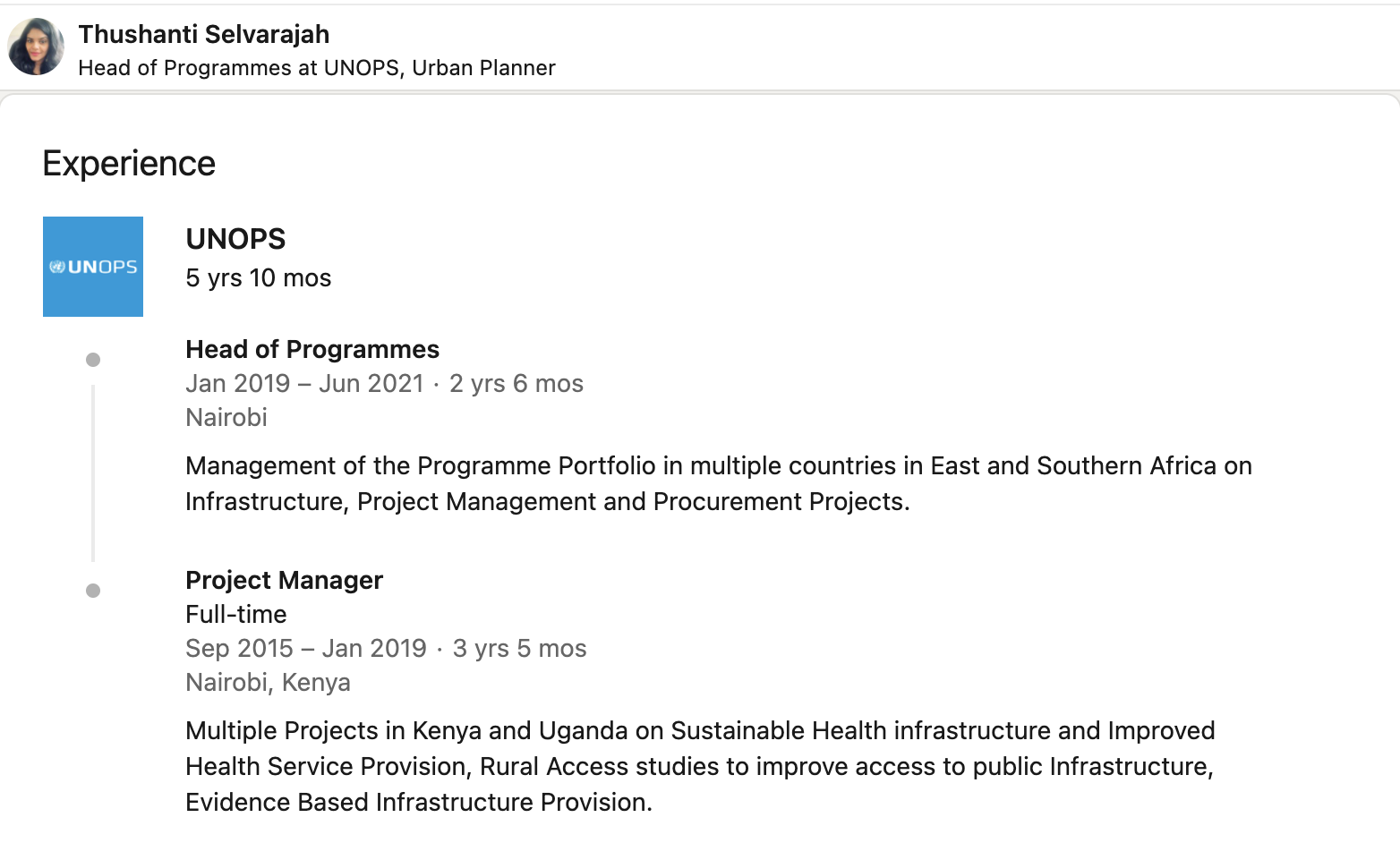Viewport: 1400px width, 843px height.
Task: Click the profile headline under the name
Action: pyautogui.click(x=317, y=68)
